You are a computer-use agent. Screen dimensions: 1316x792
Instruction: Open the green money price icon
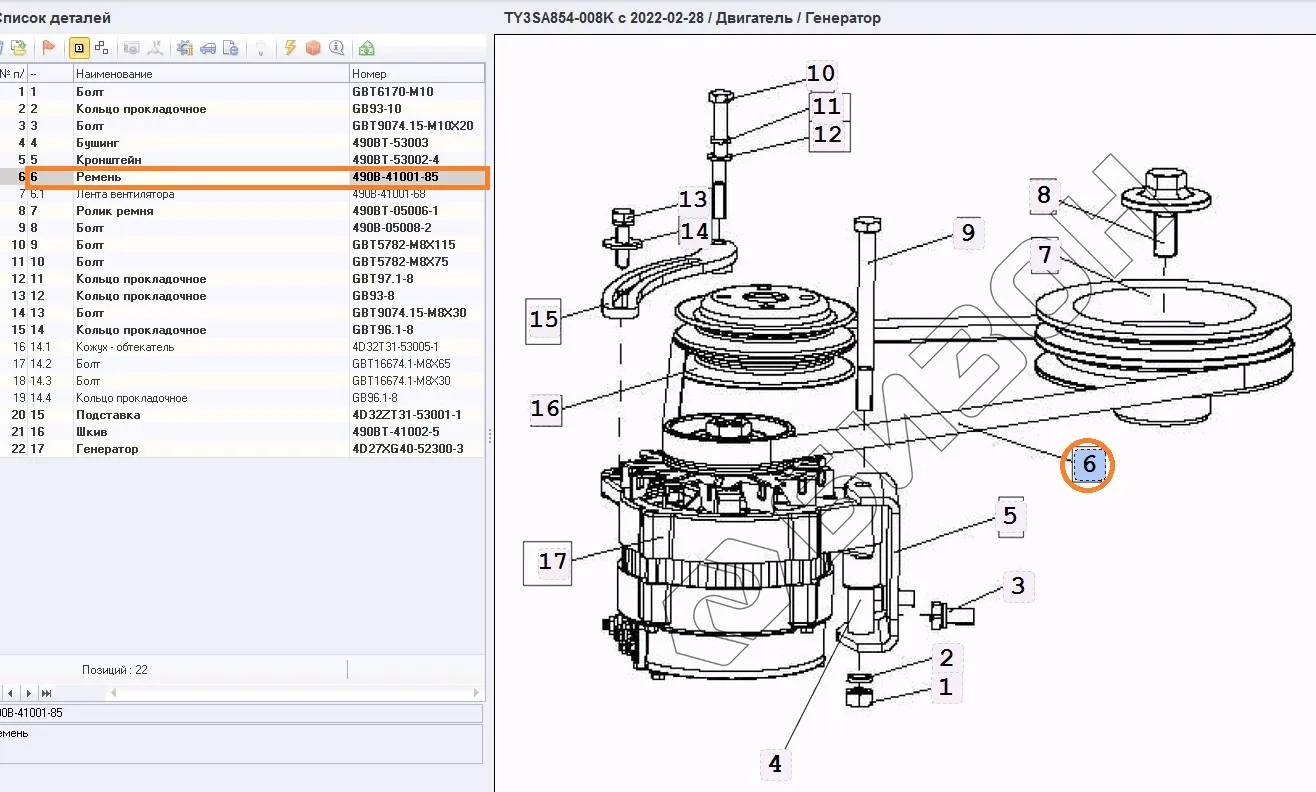pyautogui.click(x=367, y=48)
